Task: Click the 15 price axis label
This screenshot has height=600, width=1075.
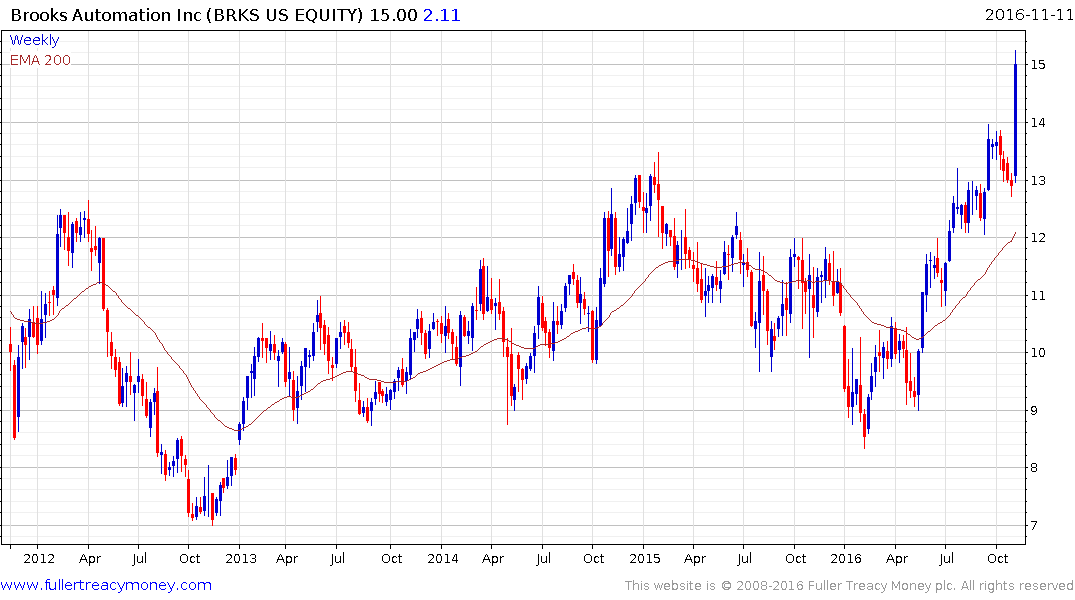Action: tap(1038, 64)
